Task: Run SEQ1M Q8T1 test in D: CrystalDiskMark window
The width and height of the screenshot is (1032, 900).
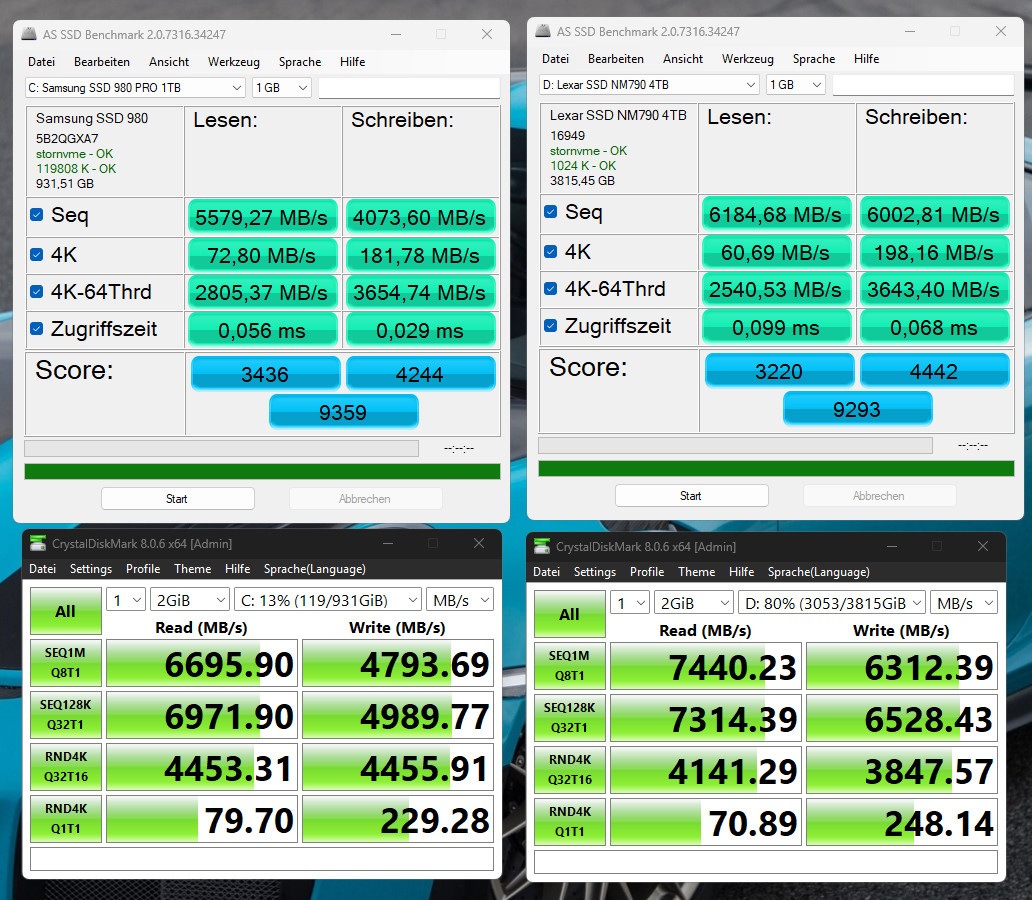Action: [570, 666]
